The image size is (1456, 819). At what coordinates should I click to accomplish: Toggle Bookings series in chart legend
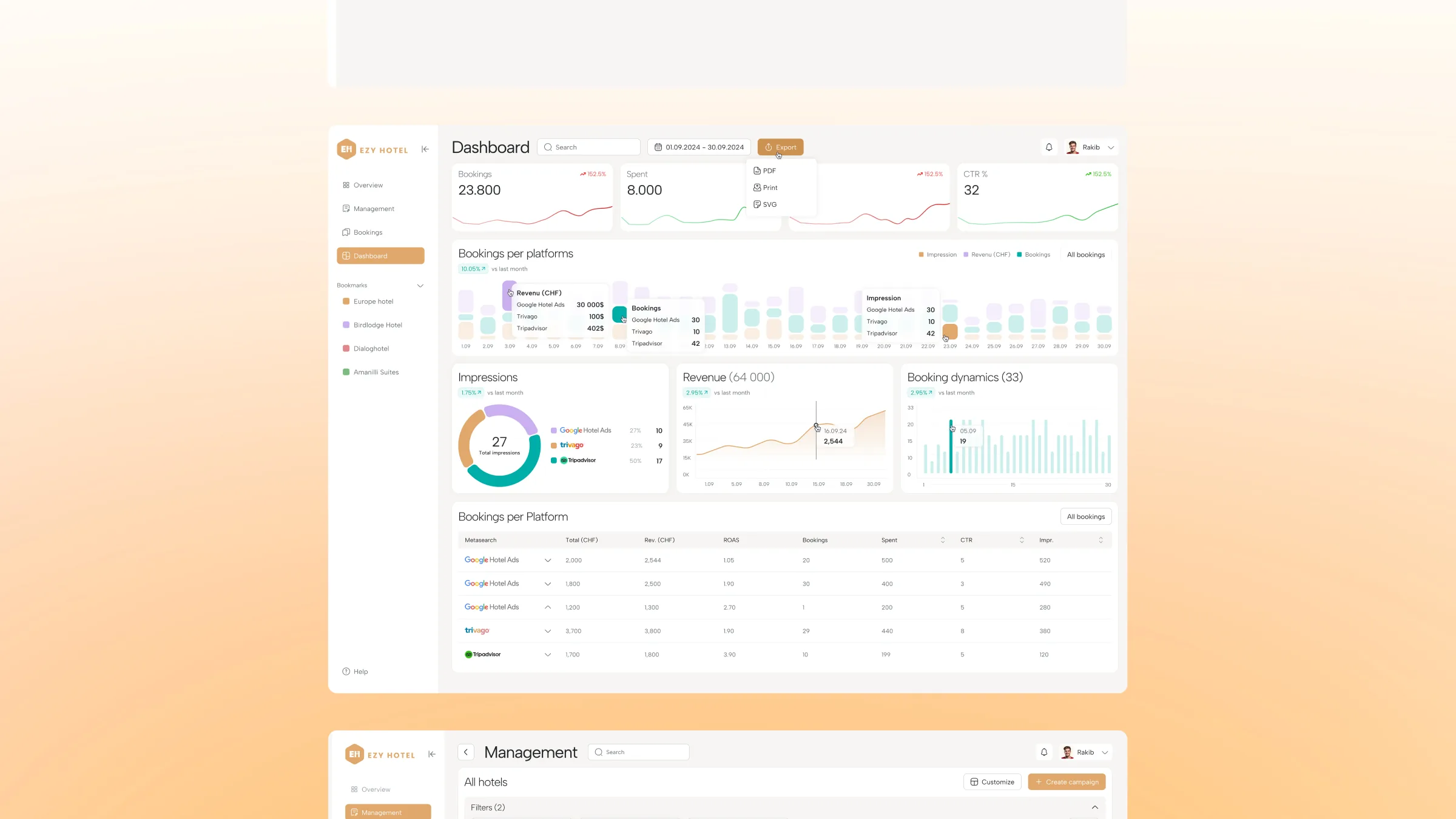(x=1034, y=255)
